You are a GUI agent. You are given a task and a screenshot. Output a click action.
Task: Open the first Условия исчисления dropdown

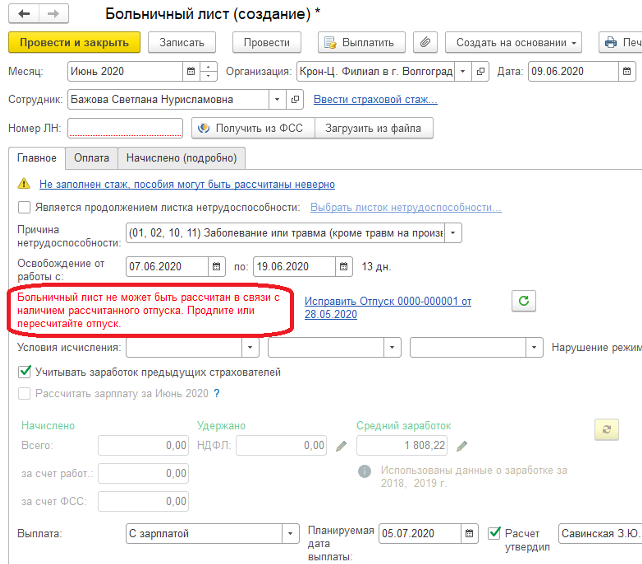point(250,347)
